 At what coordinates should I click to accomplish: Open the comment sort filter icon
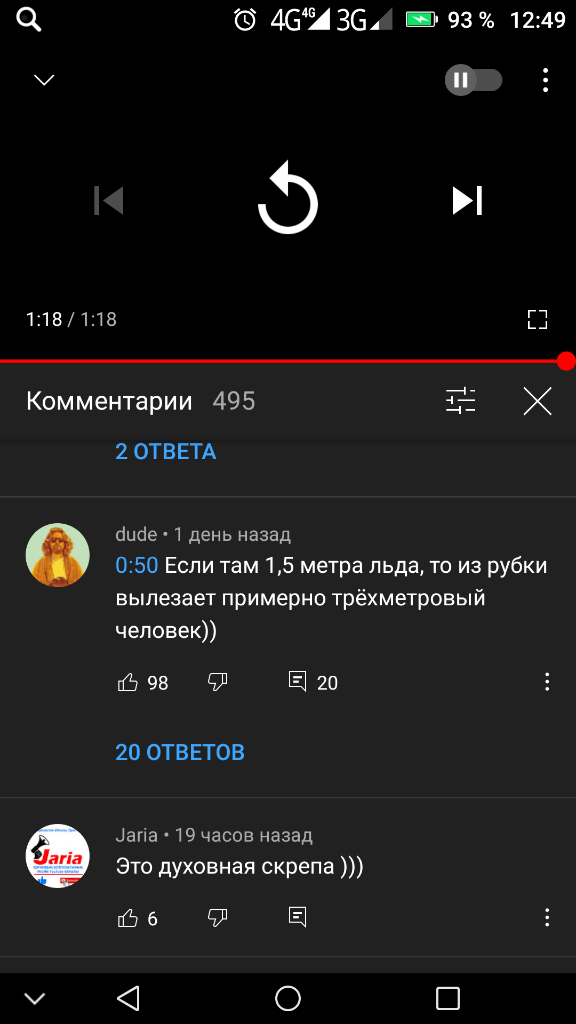[x=460, y=401]
